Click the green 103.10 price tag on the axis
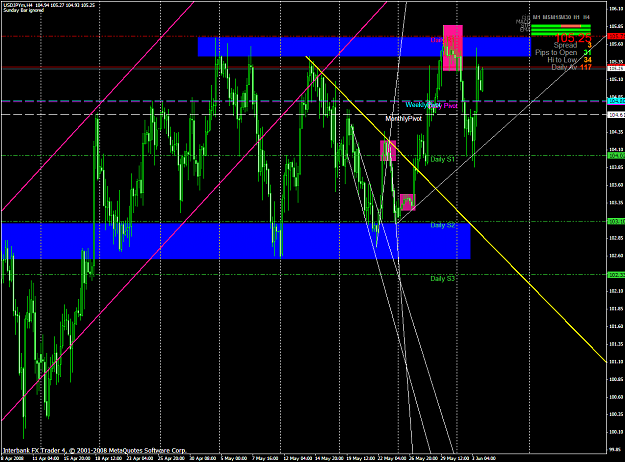 616,221
